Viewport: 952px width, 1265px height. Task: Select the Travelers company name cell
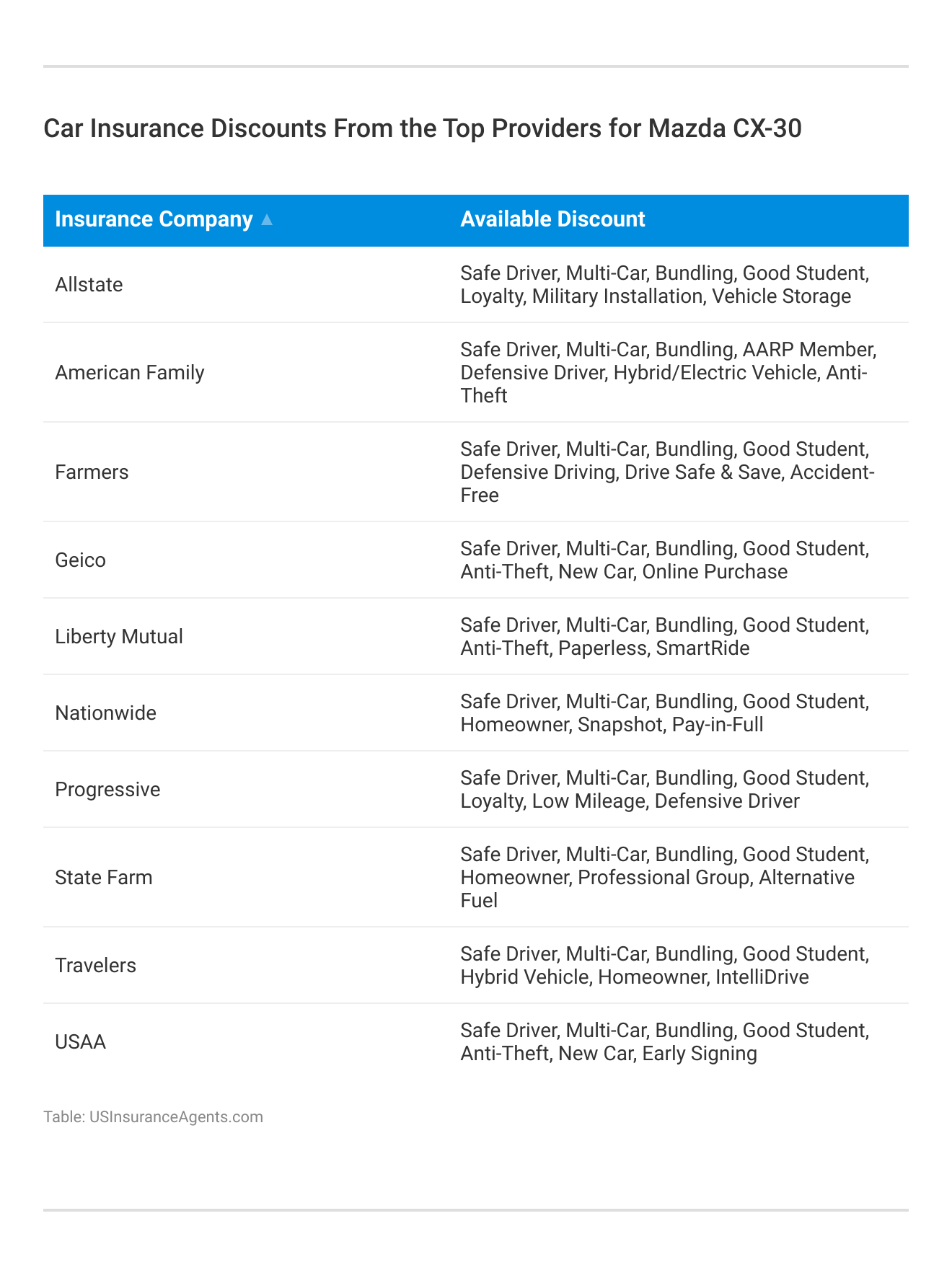(x=95, y=966)
